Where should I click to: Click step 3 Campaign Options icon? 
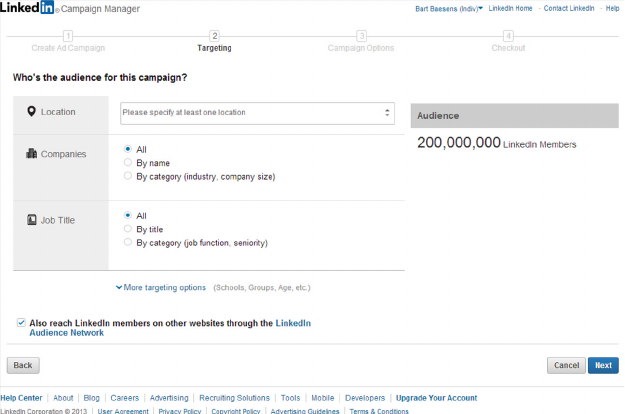coord(361,36)
